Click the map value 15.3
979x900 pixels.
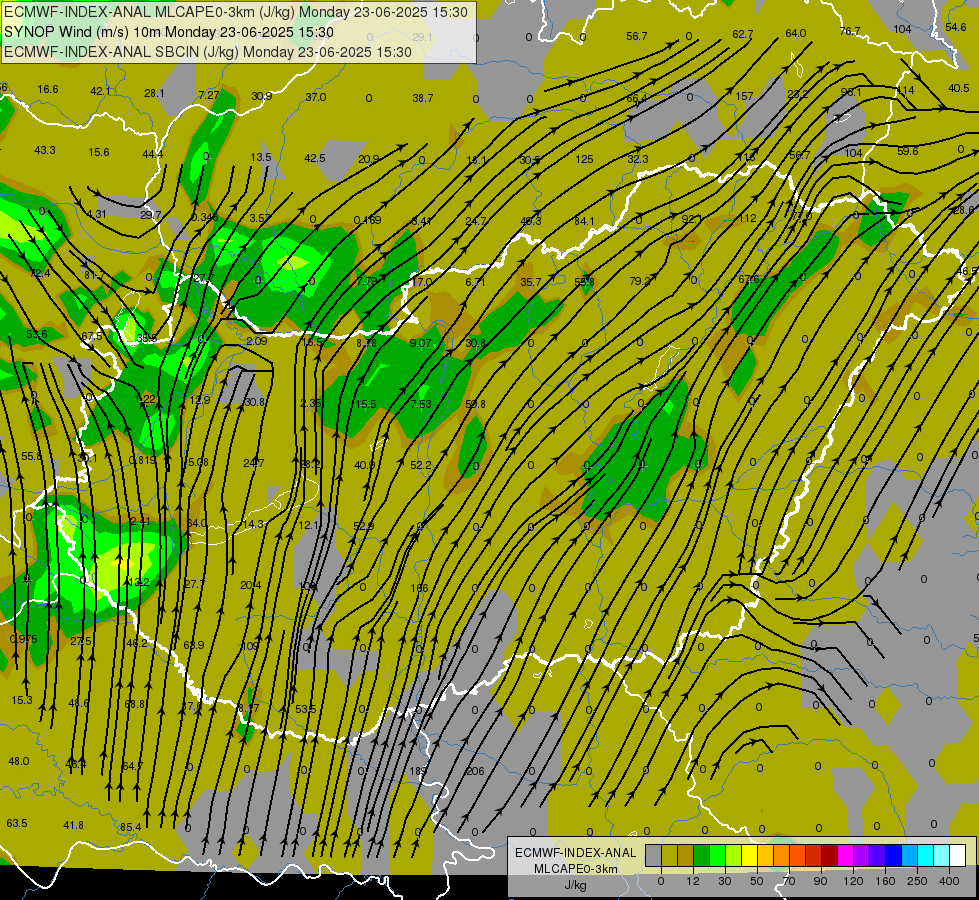(x=22, y=700)
